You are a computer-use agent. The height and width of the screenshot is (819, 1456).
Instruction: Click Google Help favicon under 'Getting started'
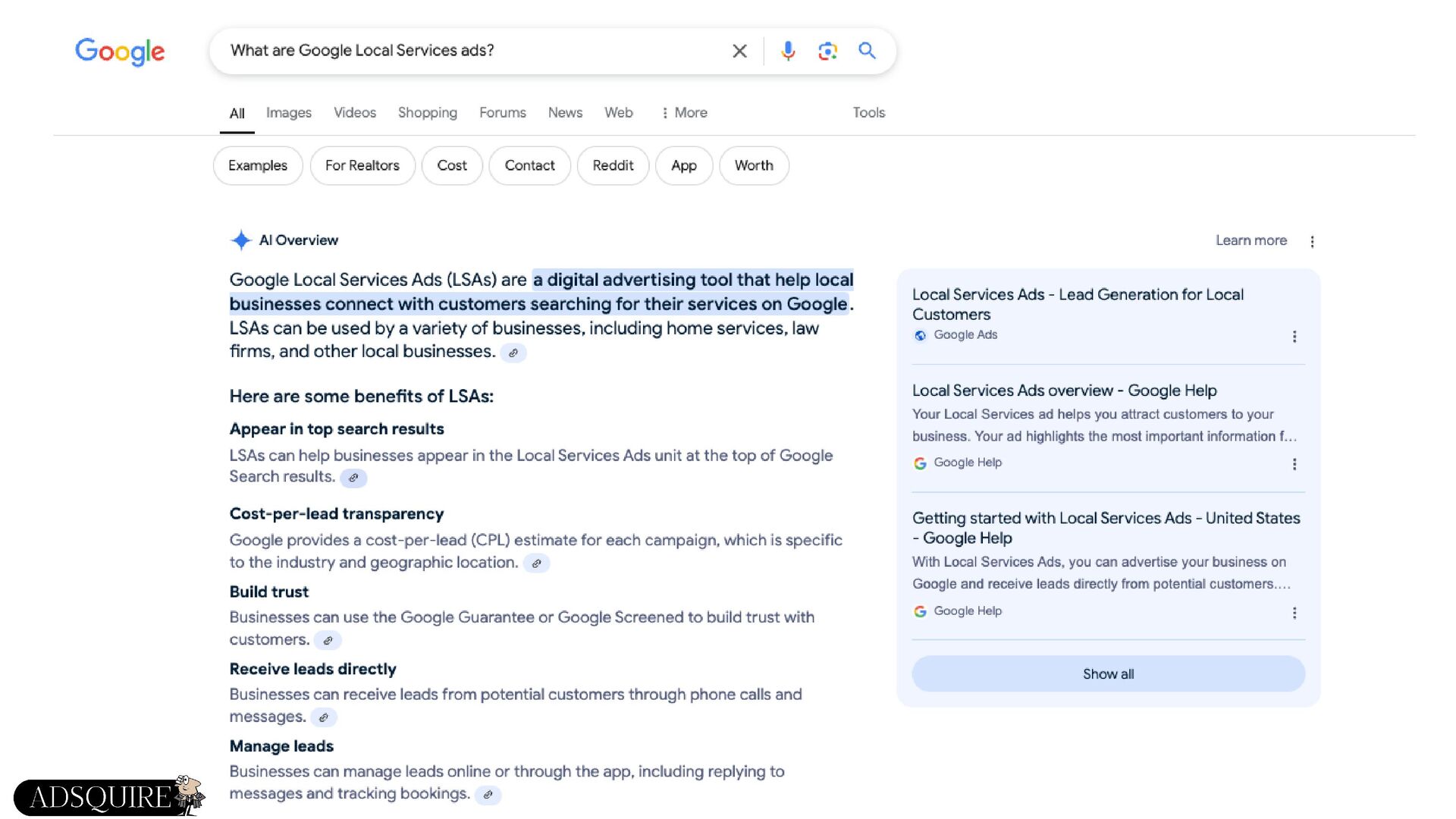tap(920, 611)
